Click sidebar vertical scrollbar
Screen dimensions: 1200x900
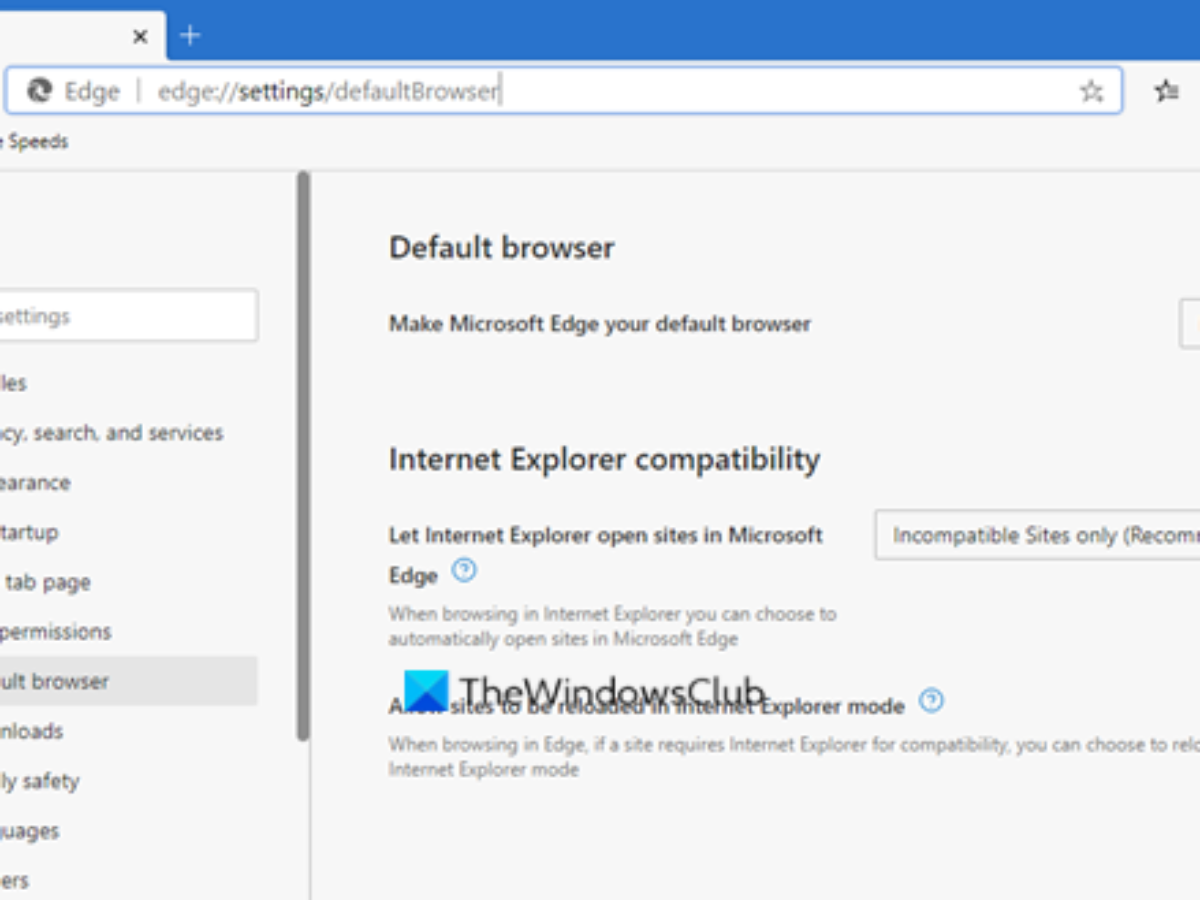tap(303, 456)
